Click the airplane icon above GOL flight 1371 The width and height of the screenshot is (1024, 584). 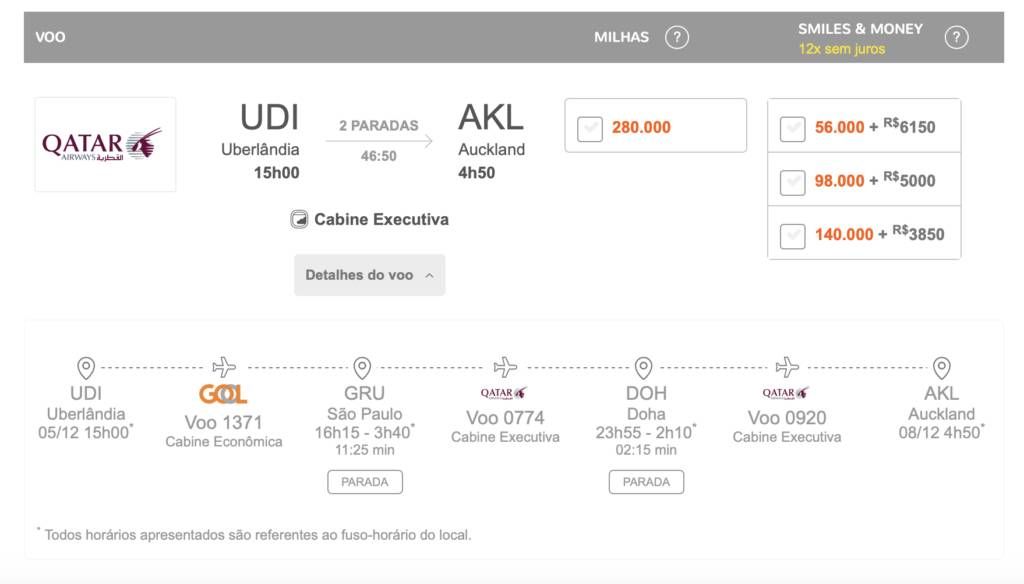click(x=224, y=367)
